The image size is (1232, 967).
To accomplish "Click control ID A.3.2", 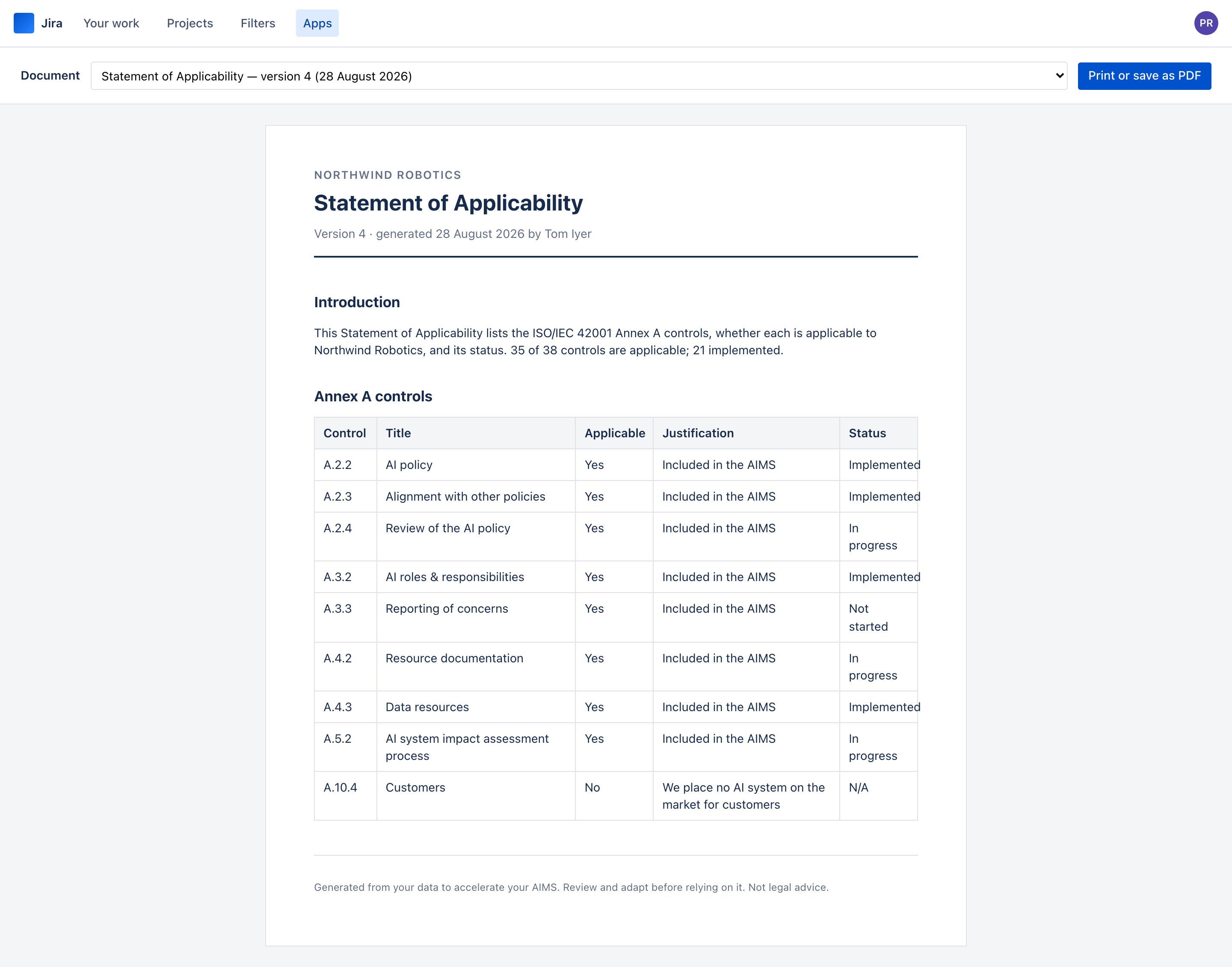I will 337,577.
